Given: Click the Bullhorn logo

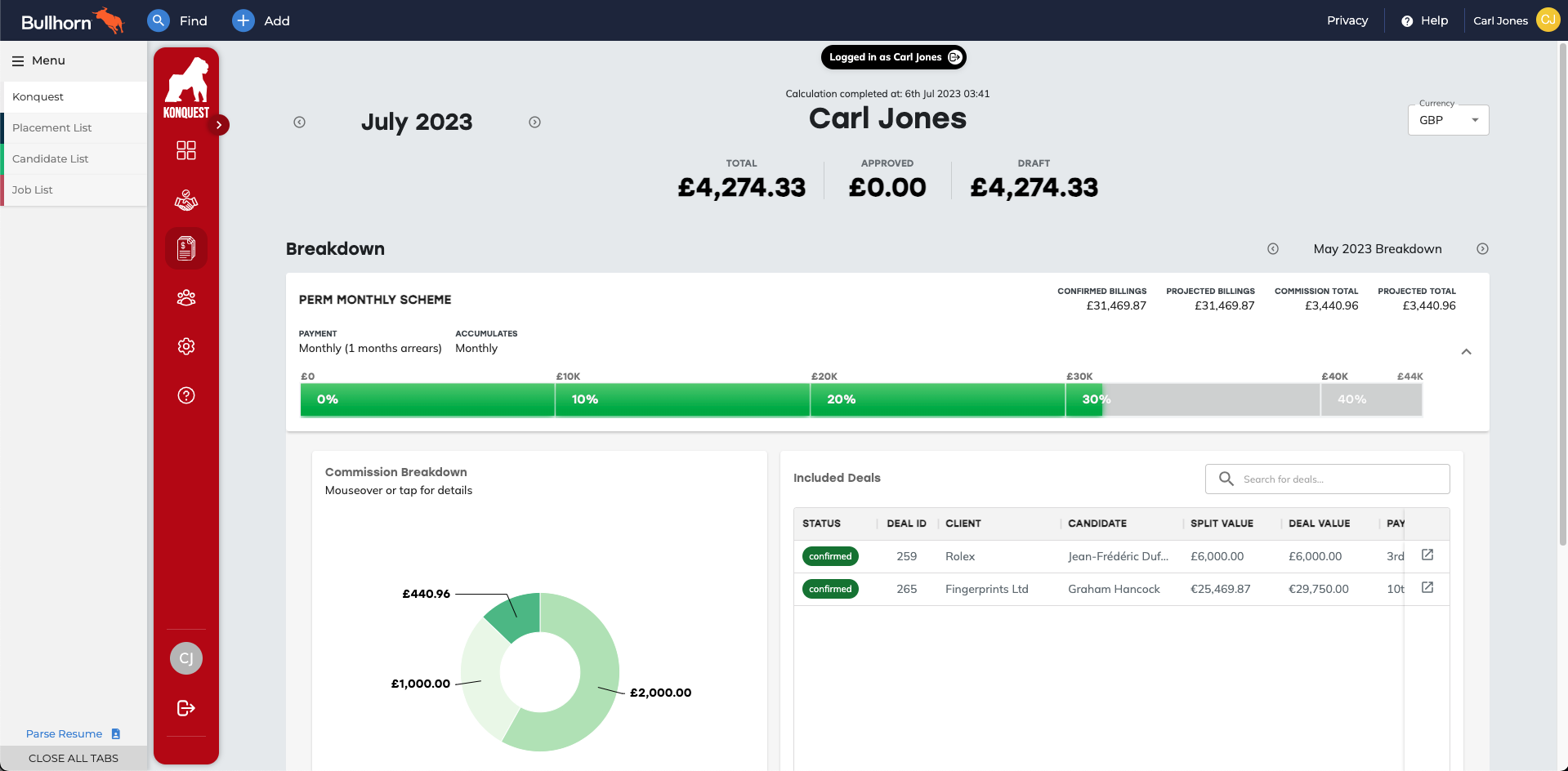Looking at the screenshot, I should [72, 20].
